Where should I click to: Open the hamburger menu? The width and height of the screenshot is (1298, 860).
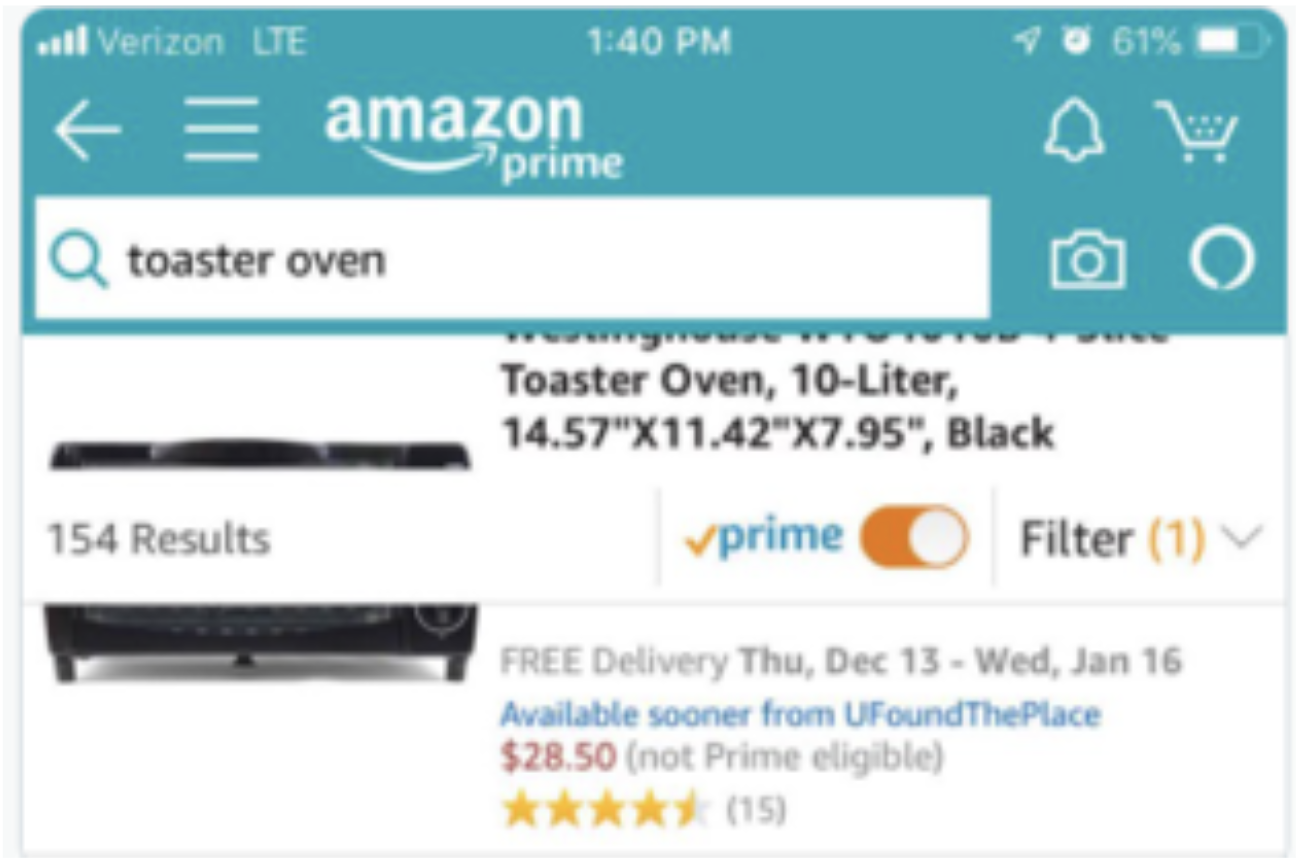221,130
